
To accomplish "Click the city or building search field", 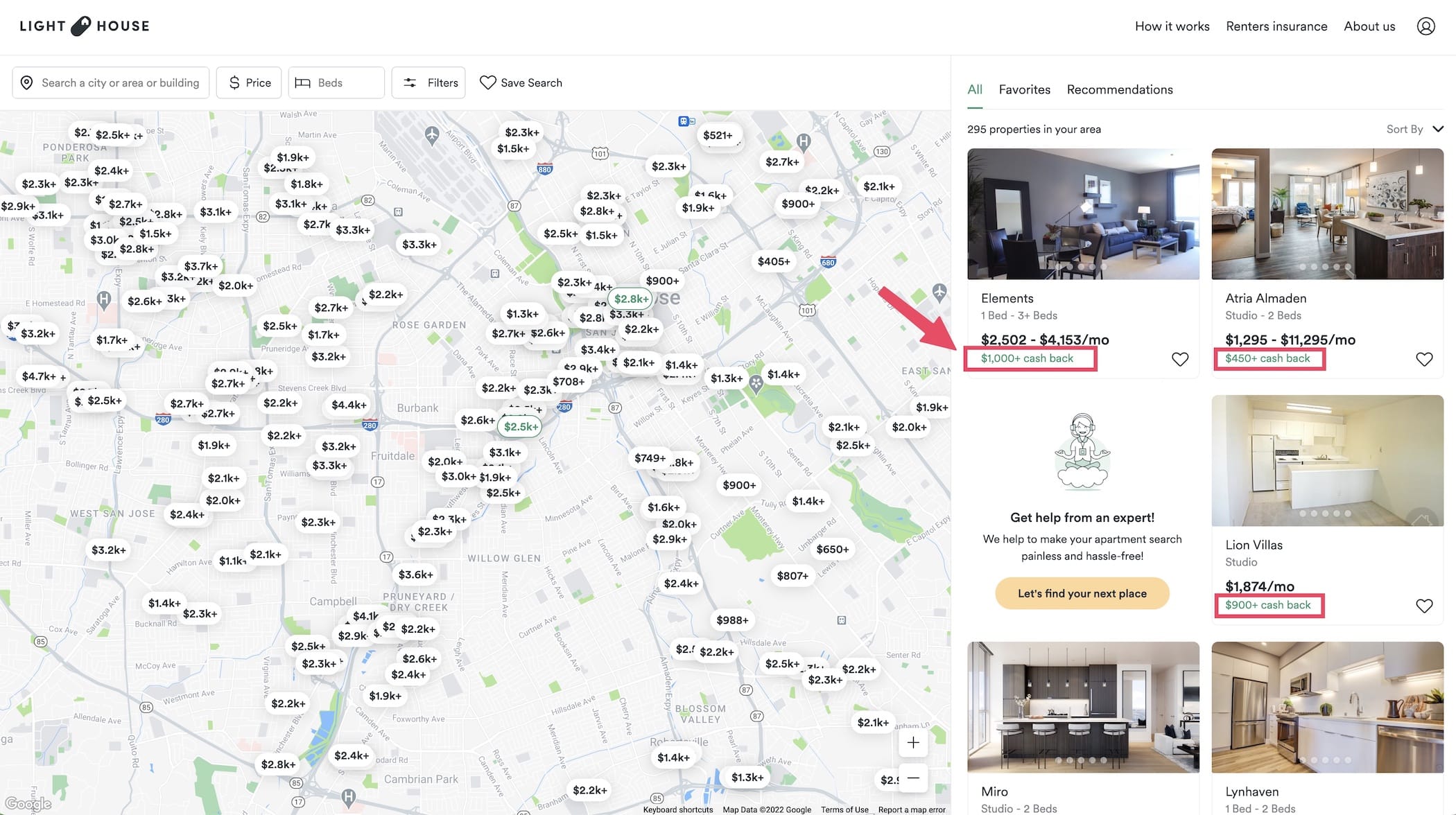I will click(x=120, y=83).
